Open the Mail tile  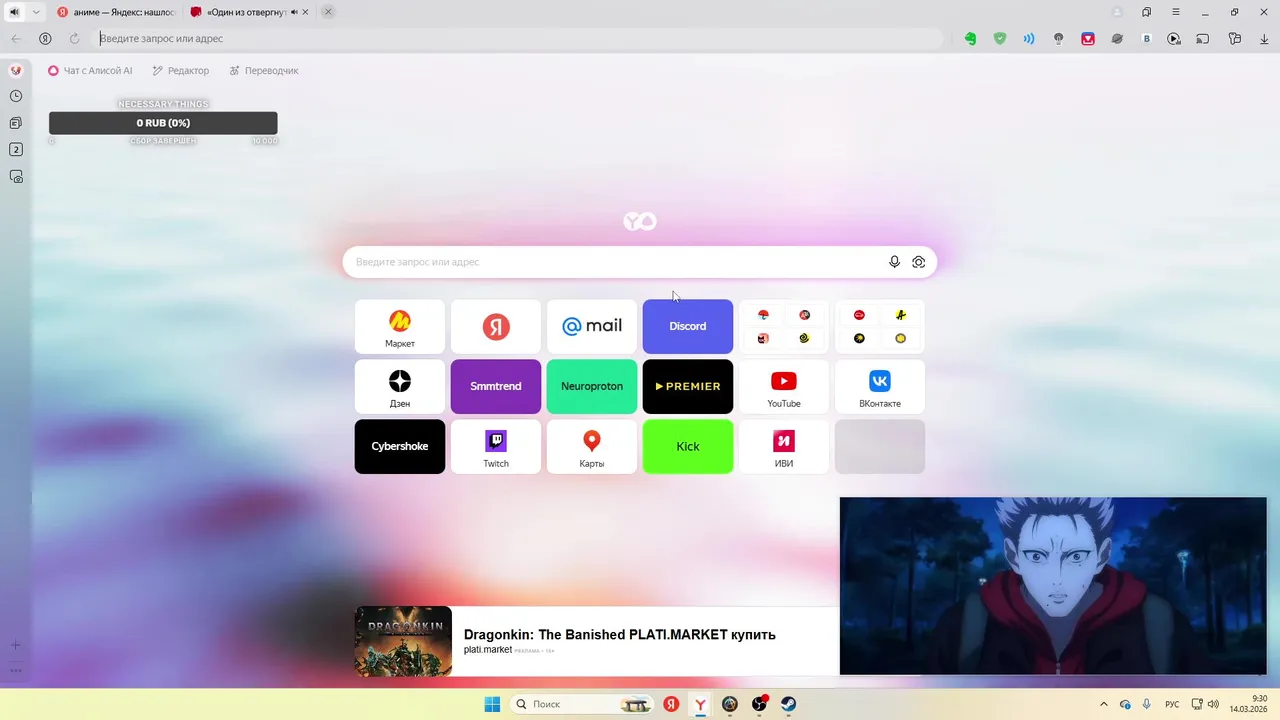click(x=592, y=327)
